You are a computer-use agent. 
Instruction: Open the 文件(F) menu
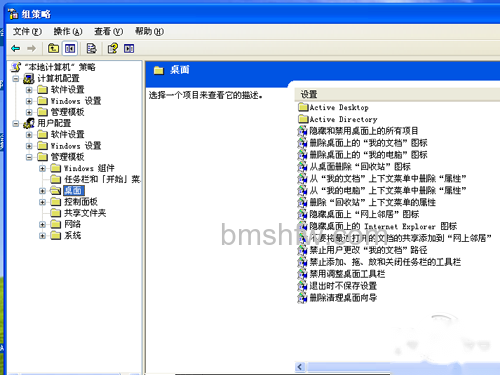[27, 31]
